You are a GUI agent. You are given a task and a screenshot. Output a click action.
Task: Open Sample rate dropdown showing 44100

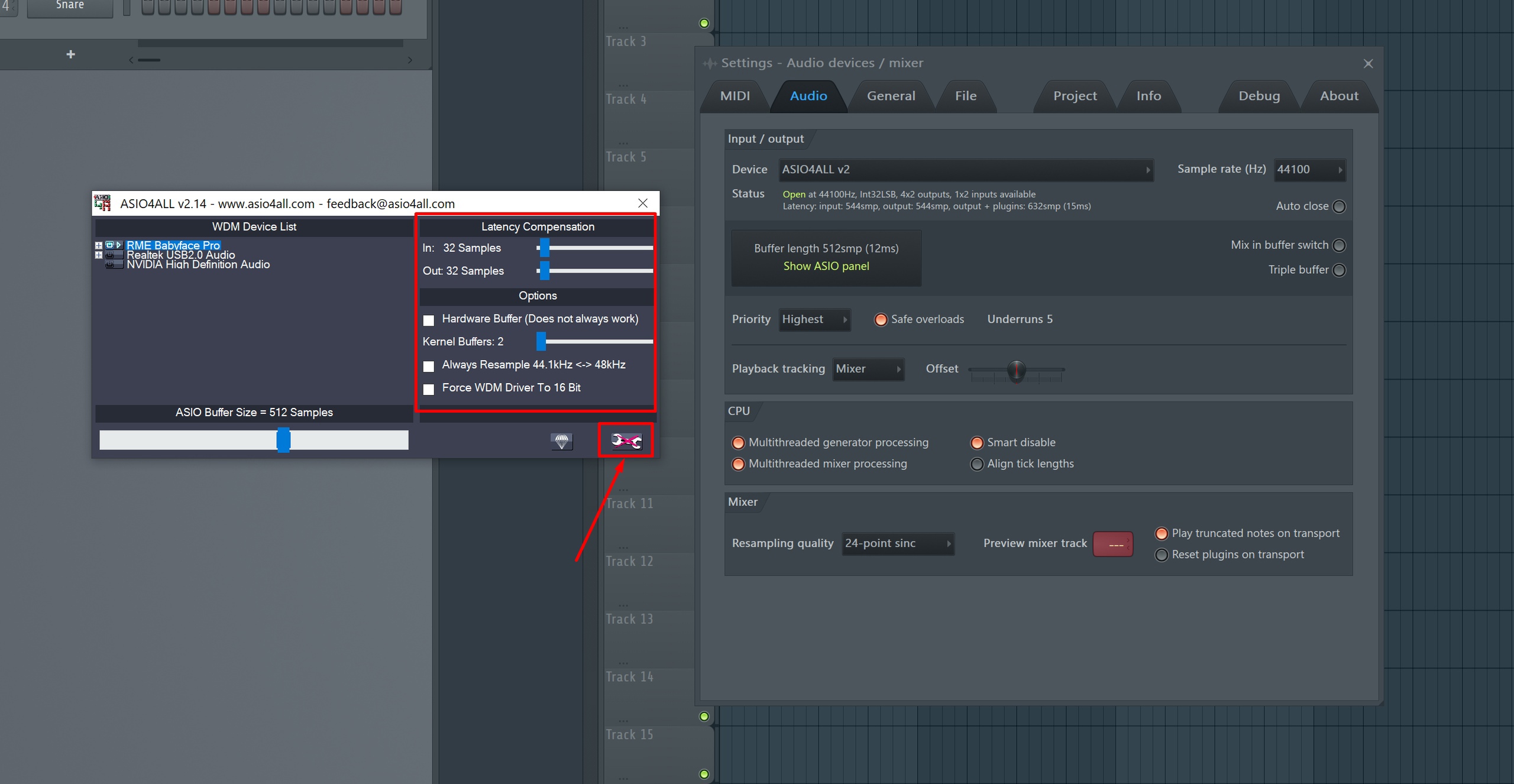(1309, 170)
